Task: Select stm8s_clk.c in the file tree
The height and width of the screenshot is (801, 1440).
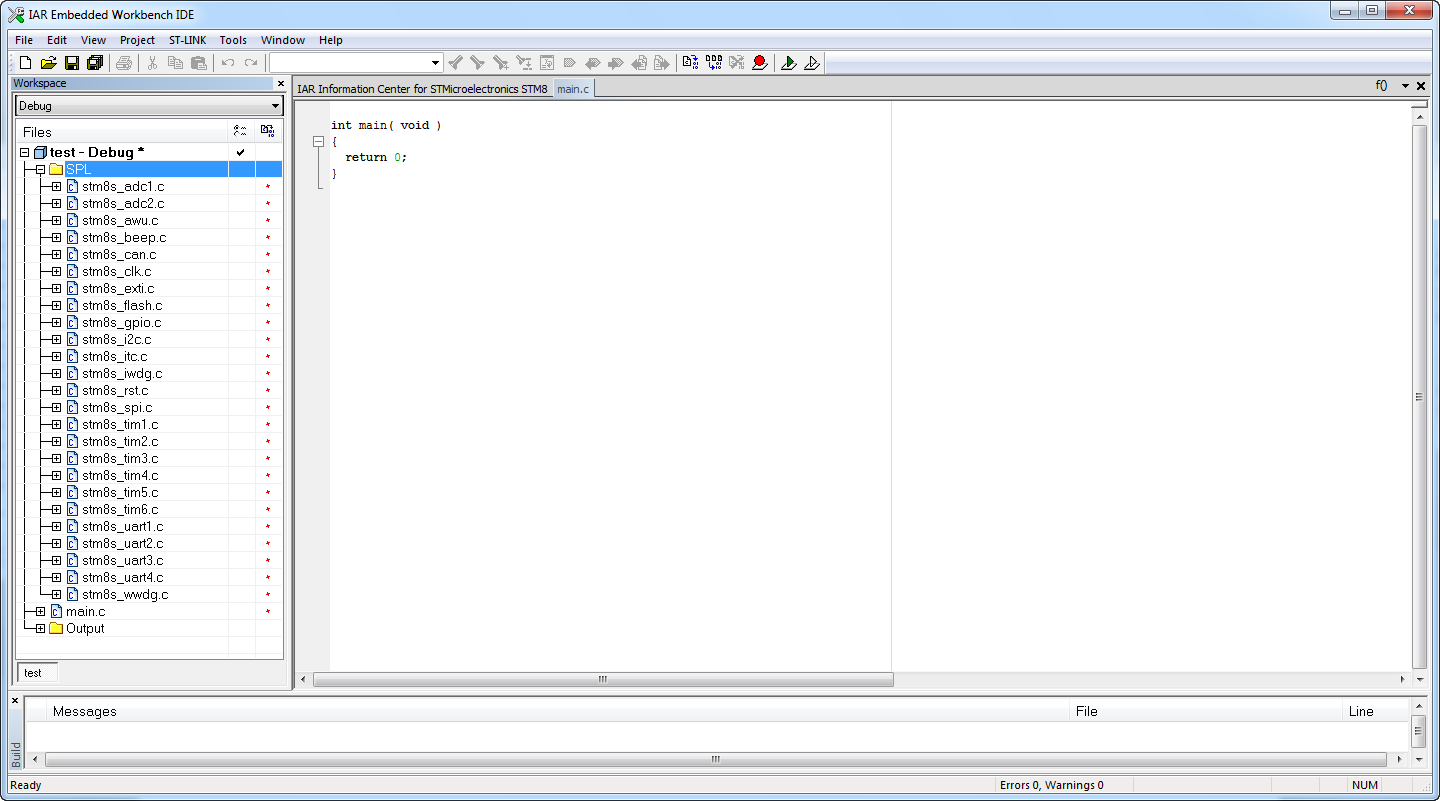Action: 117,272
